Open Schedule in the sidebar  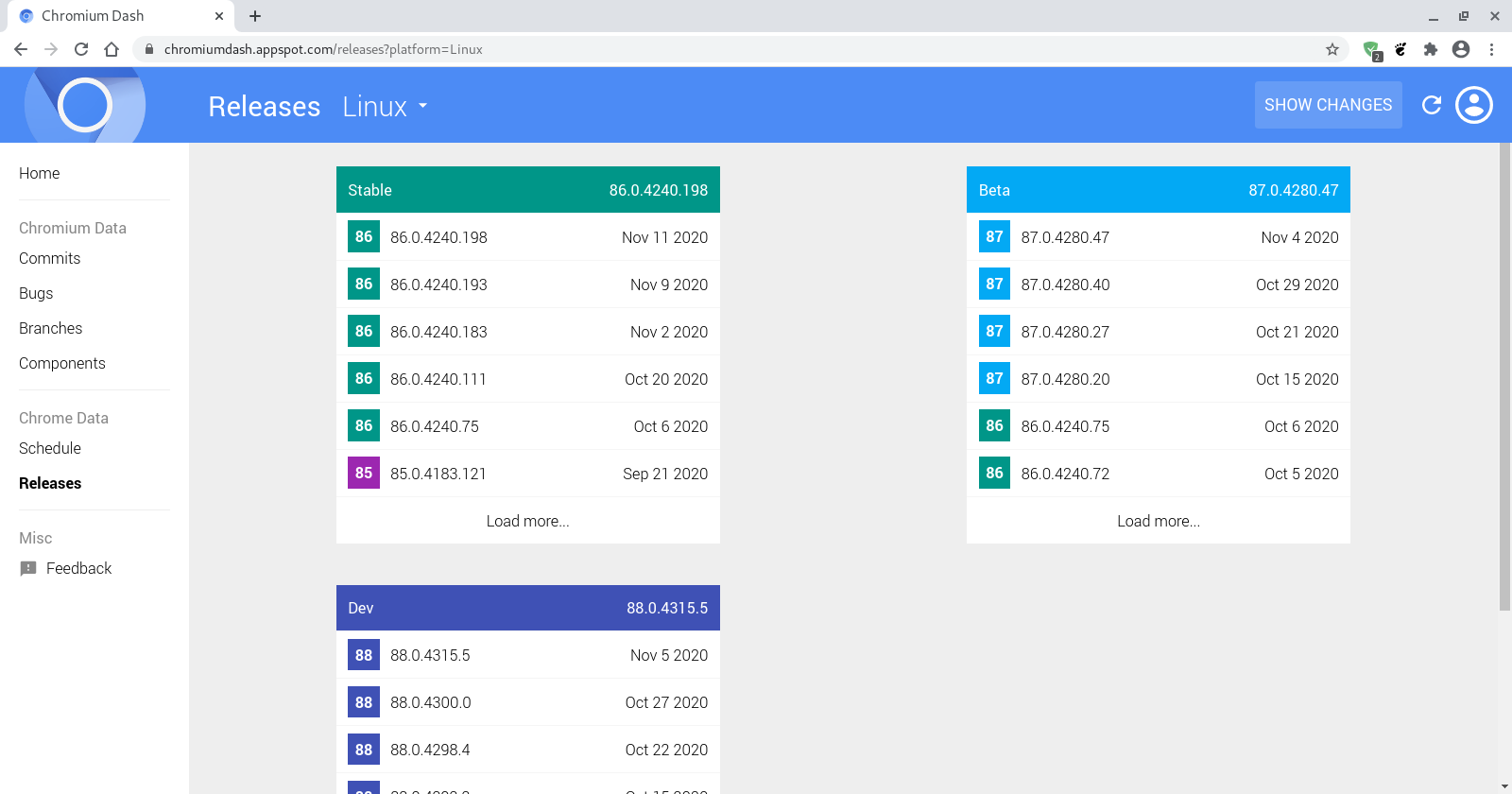point(50,448)
